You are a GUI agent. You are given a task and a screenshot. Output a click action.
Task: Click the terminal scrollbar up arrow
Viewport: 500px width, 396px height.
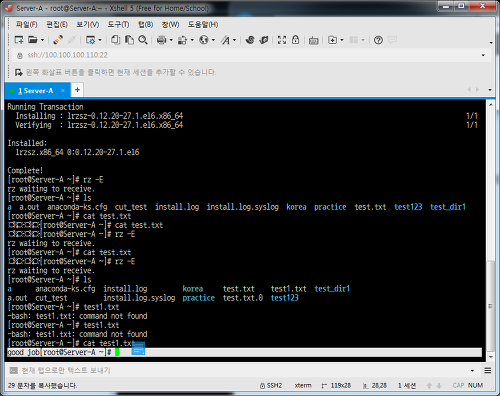click(x=490, y=105)
